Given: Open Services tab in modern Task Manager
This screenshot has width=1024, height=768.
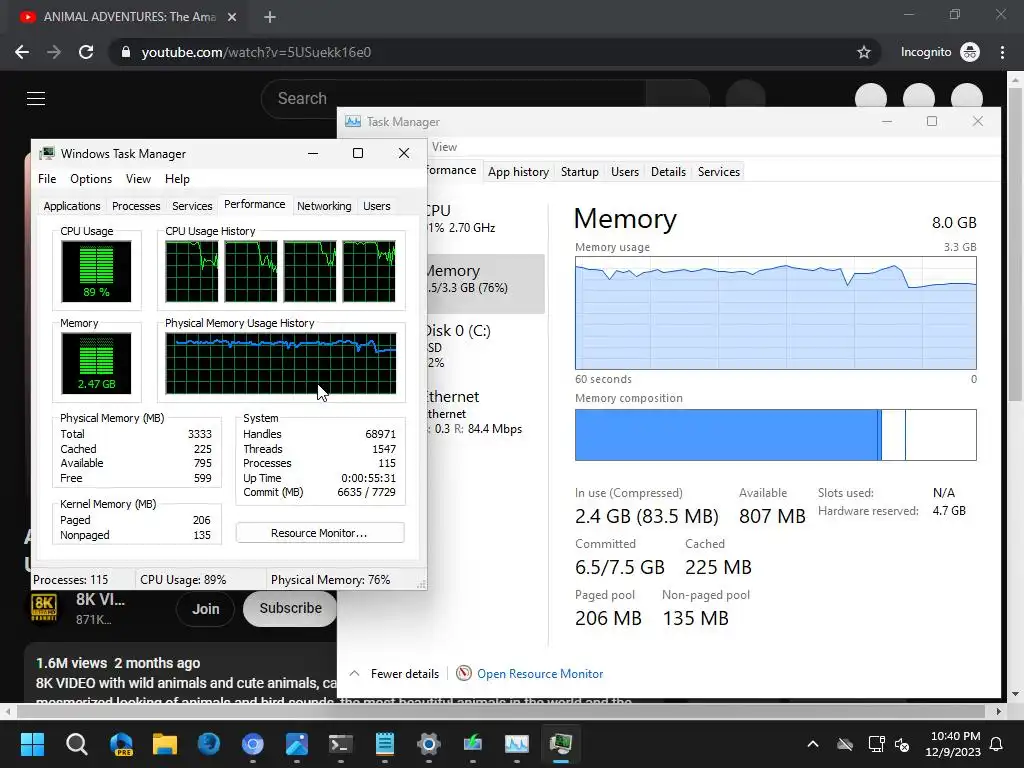Looking at the screenshot, I should click(x=718, y=172).
